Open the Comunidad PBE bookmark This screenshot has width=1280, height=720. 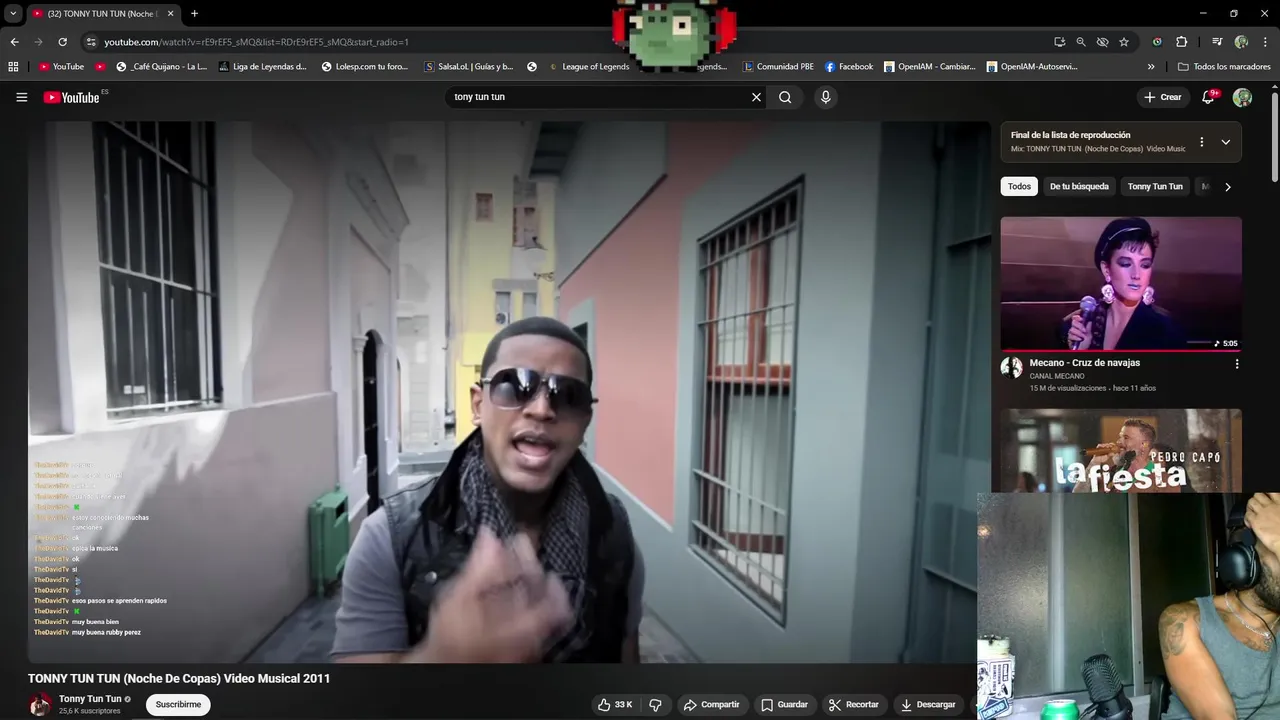pos(778,67)
